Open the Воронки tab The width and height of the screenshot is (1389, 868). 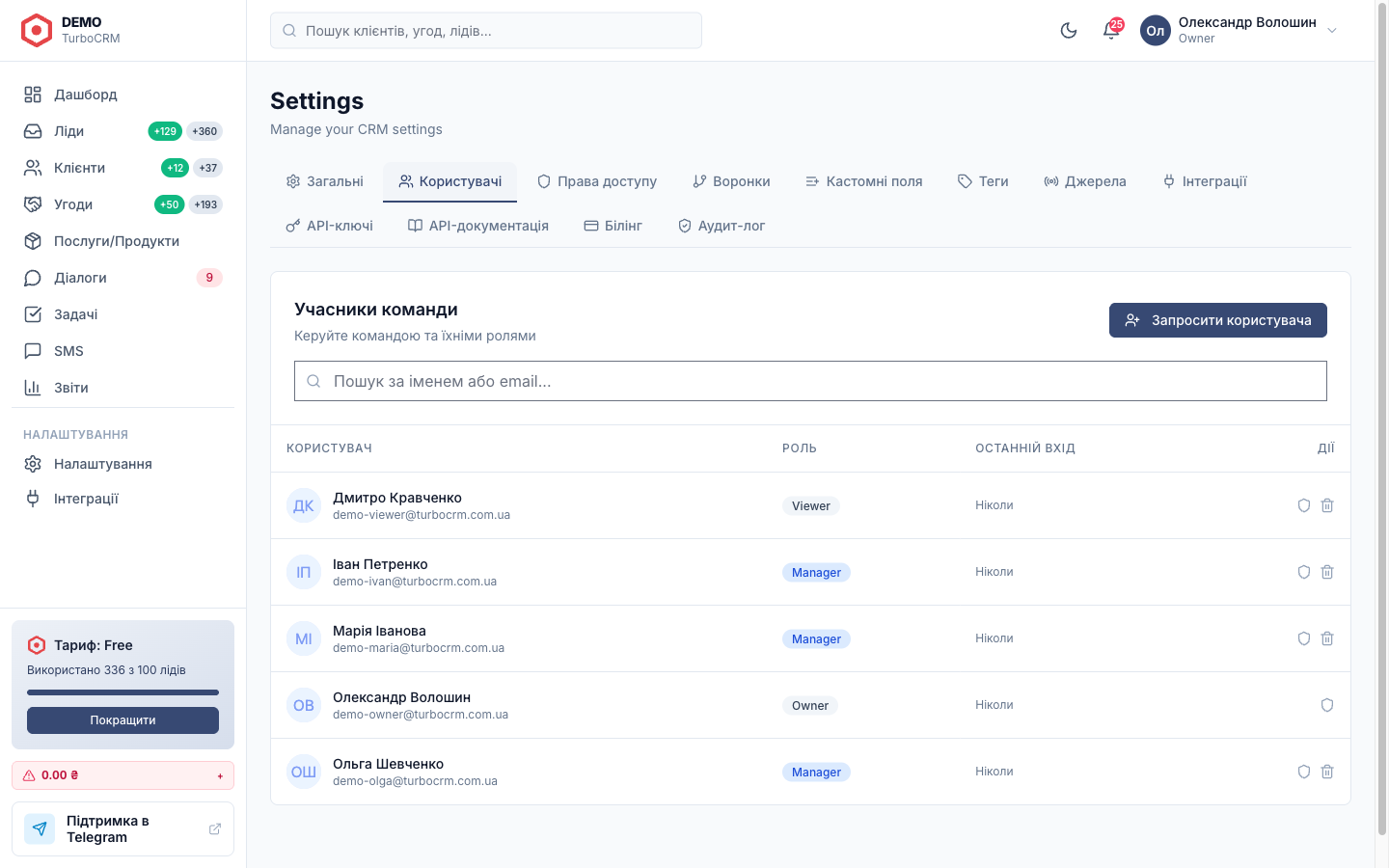(731, 181)
